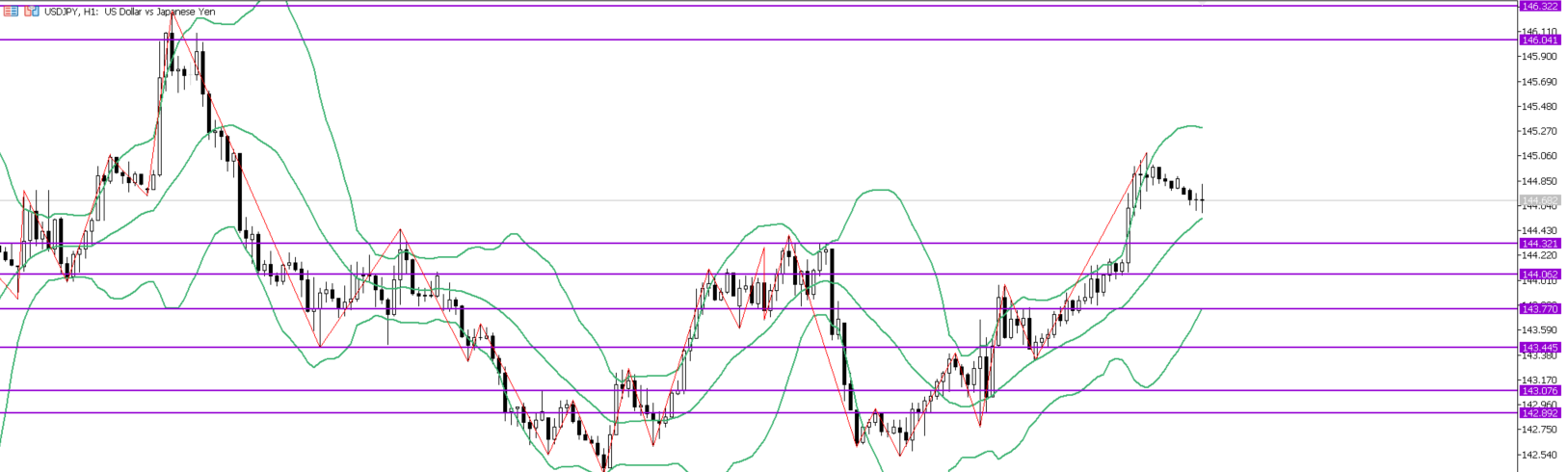Viewport: 1568px width, 472px height.
Task: Click the 142.892 price level tag
Action: pos(1539,412)
